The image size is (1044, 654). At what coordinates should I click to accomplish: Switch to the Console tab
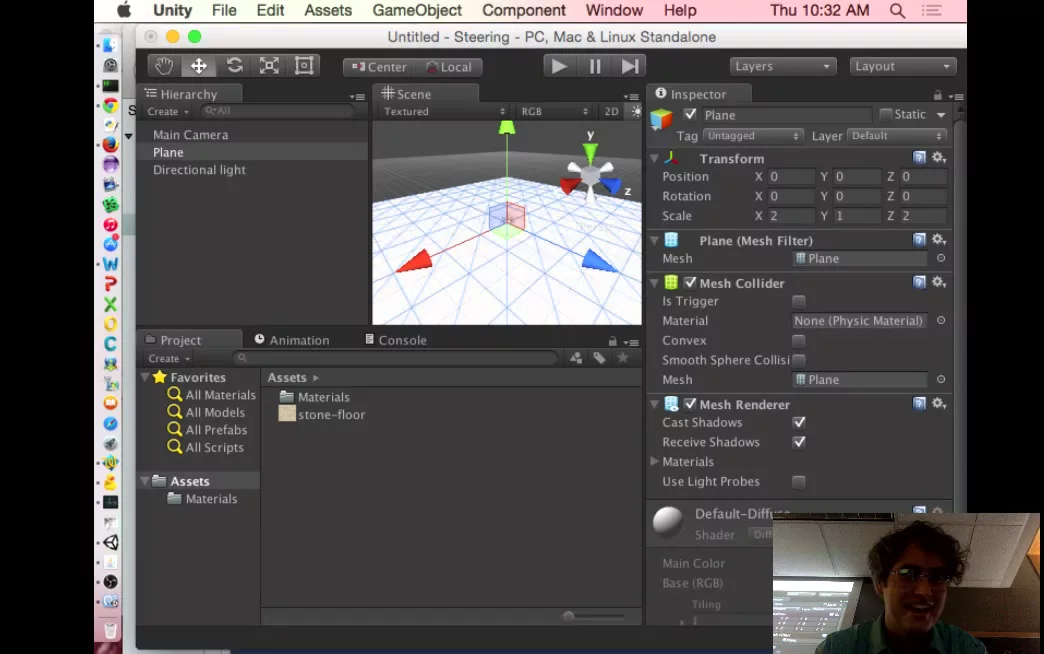396,340
